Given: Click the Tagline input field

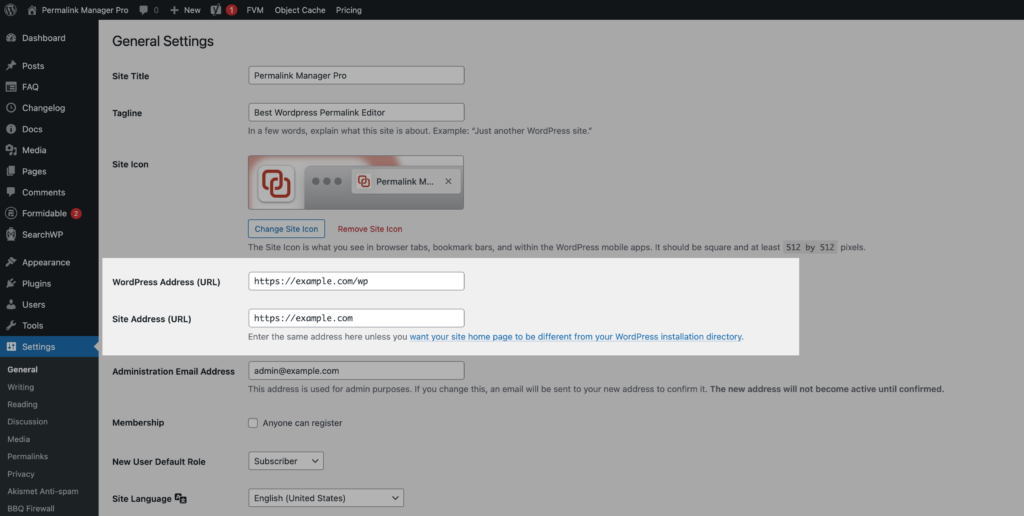Looking at the screenshot, I should [x=356, y=112].
